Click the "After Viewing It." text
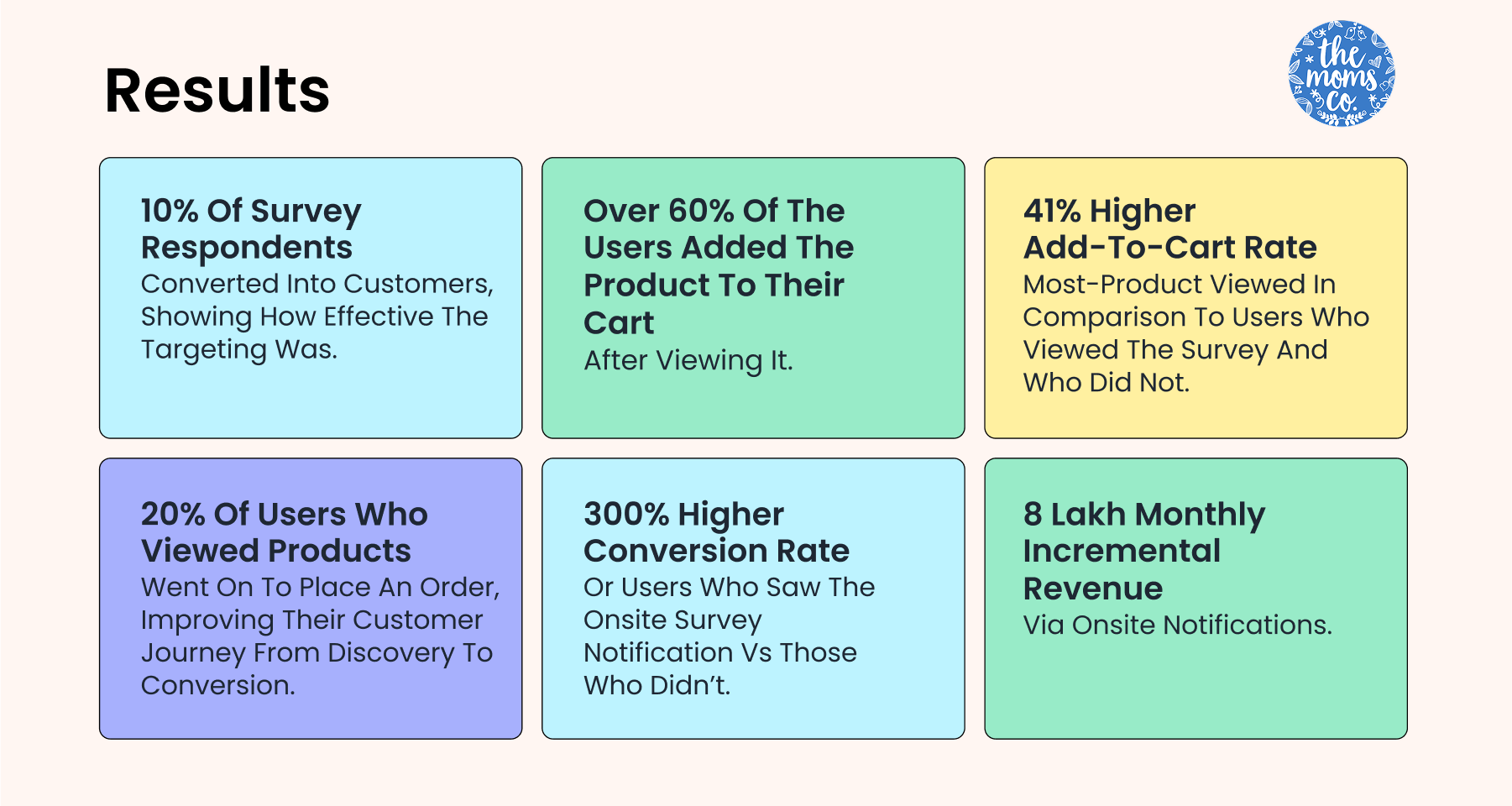1512x806 pixels. (x=688, y=360)
